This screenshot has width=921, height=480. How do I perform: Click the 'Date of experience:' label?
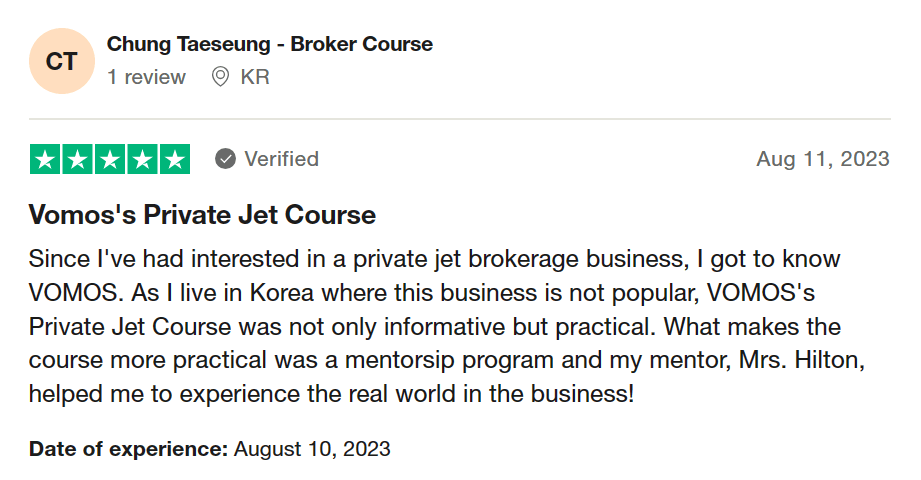129,448
